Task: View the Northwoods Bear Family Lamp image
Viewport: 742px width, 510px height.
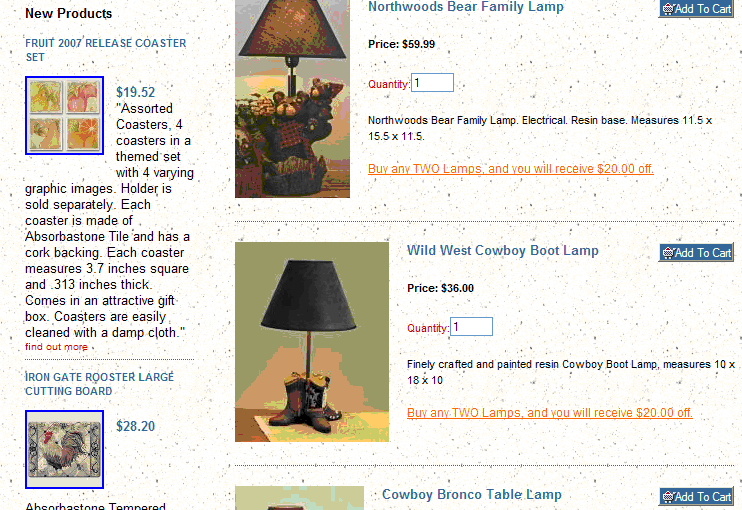Action: tap(292, 98)
